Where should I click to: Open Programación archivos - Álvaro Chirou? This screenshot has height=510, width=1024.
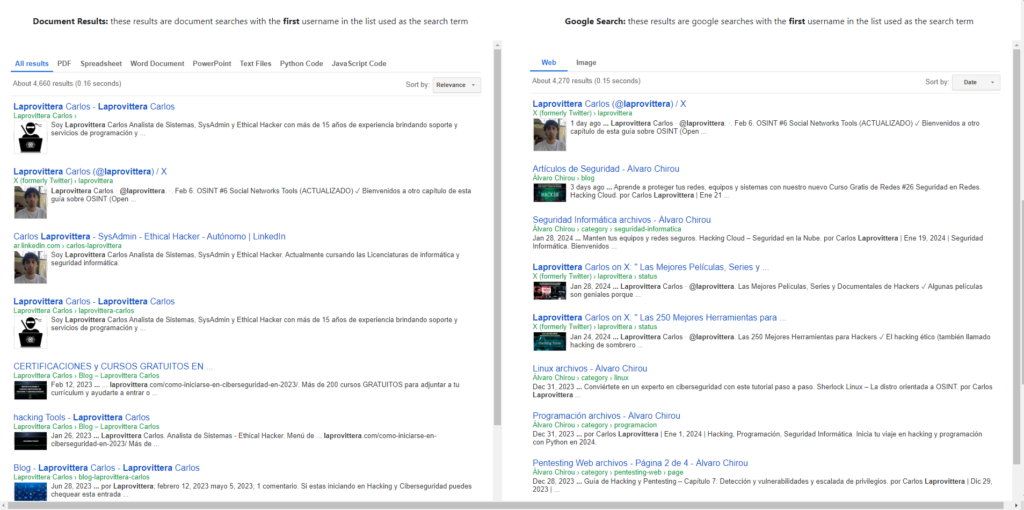[x=606, y=416]
